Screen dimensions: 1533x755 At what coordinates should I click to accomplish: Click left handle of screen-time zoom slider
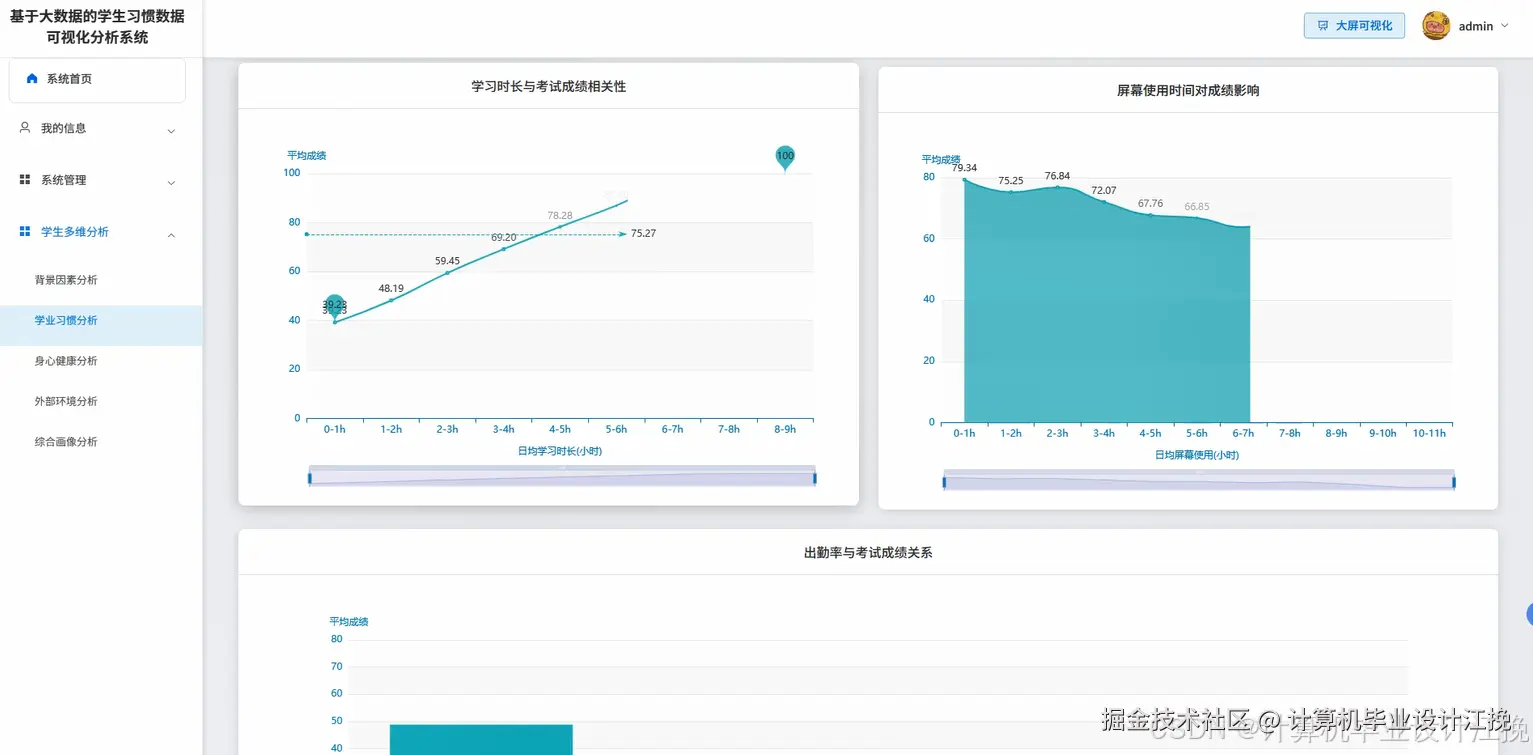[x=944, y=482]
